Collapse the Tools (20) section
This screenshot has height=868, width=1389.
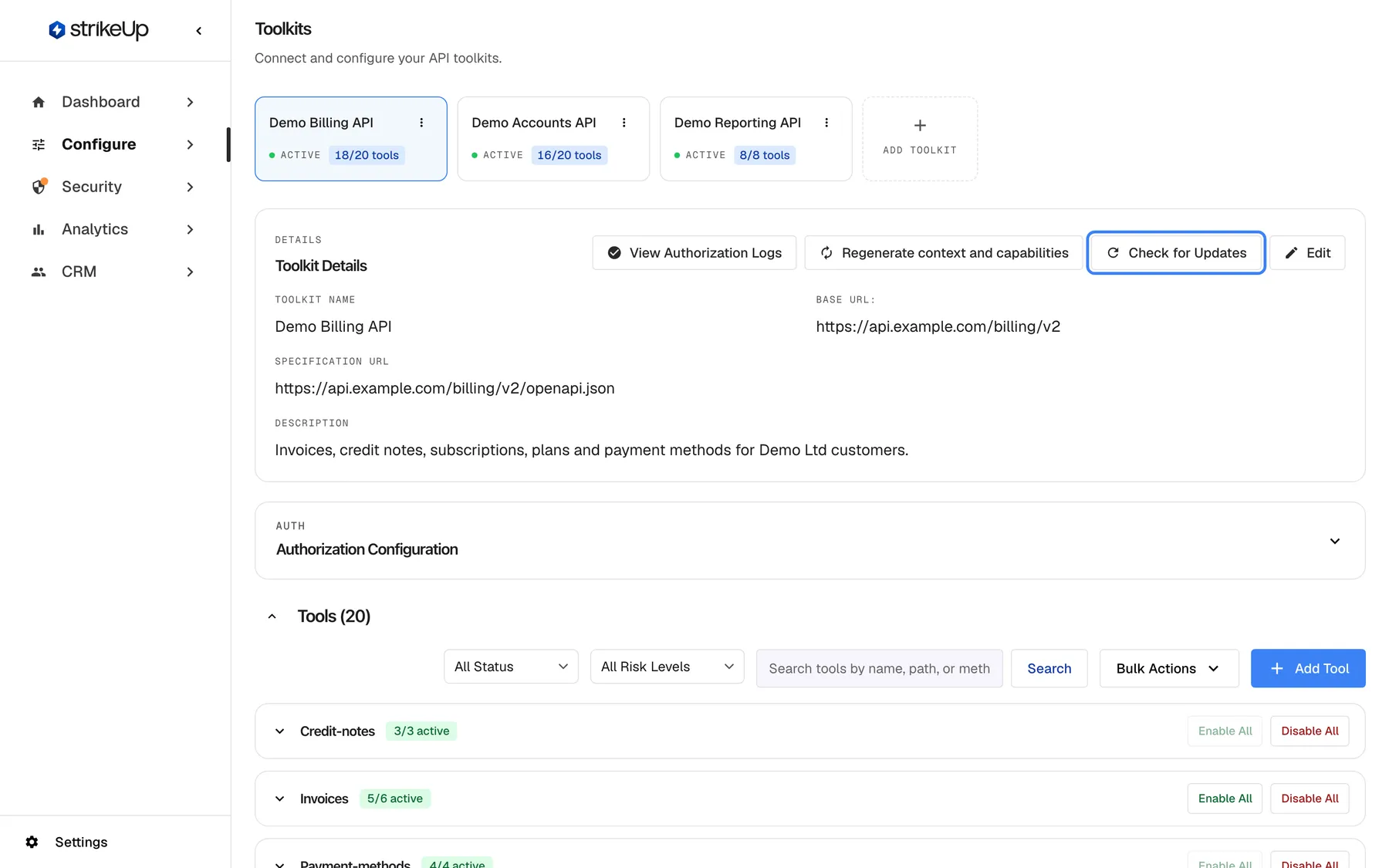tap(272, 616)
